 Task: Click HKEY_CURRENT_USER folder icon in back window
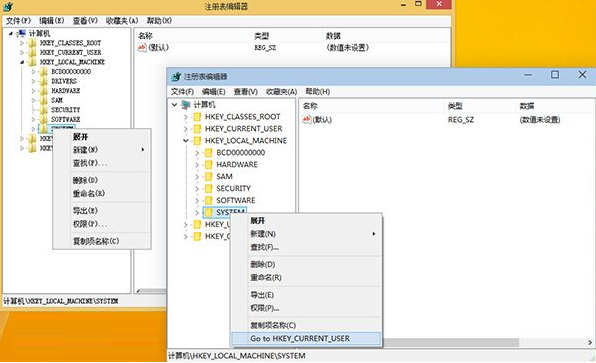(x=33, y=52)
